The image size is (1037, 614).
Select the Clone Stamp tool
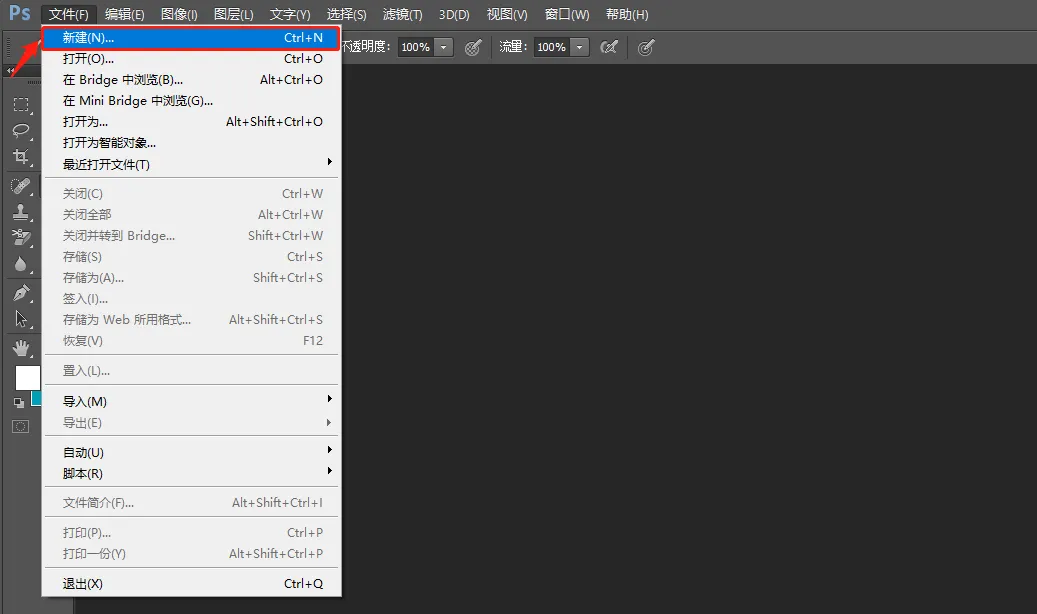click(21, 212)
